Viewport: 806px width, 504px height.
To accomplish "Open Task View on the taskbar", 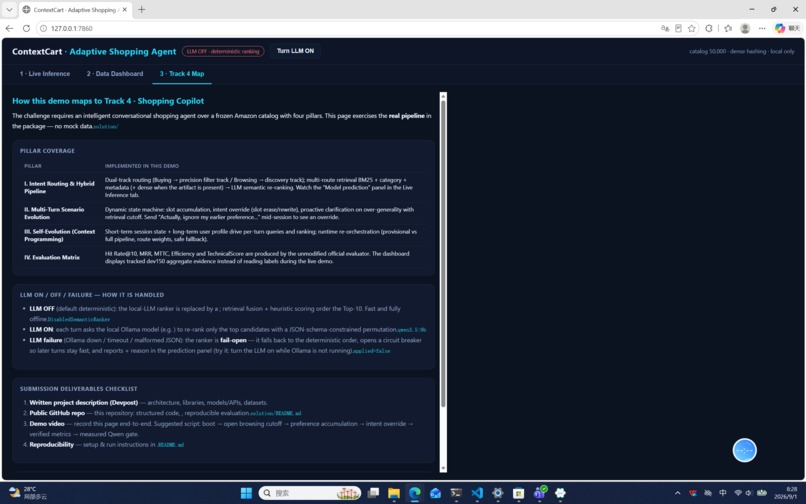I will (373, 493).
